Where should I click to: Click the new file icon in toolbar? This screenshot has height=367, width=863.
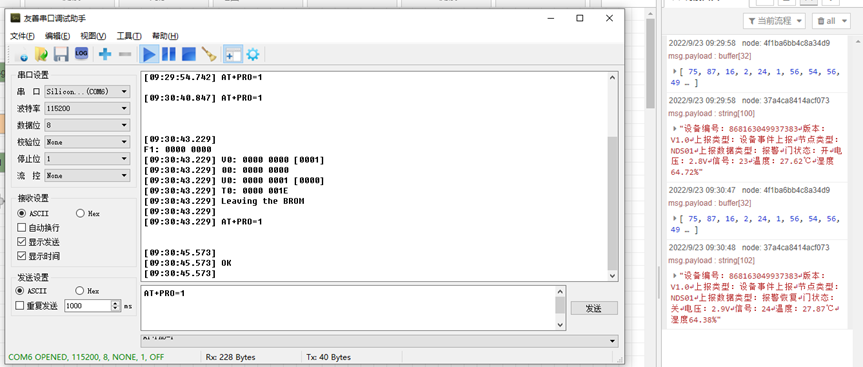(23, 54)
